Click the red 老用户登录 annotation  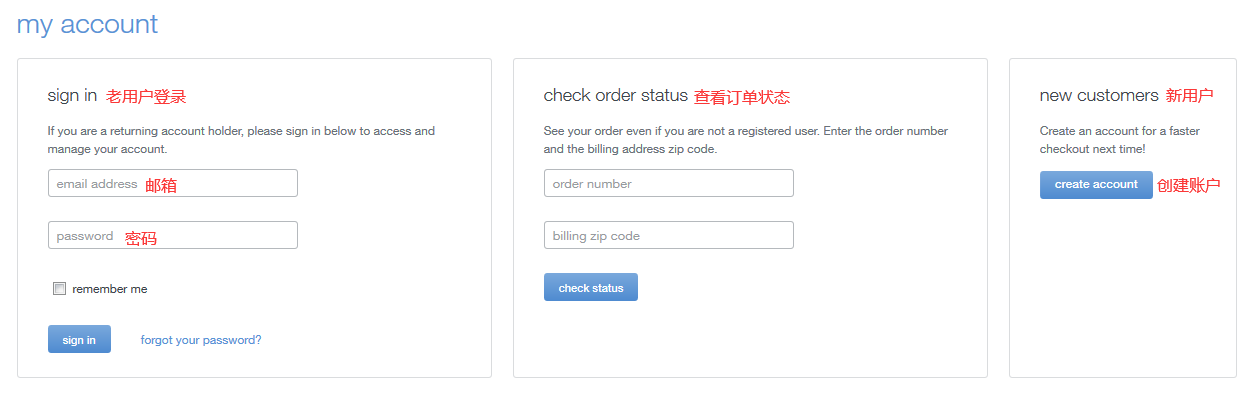(146, 97)
